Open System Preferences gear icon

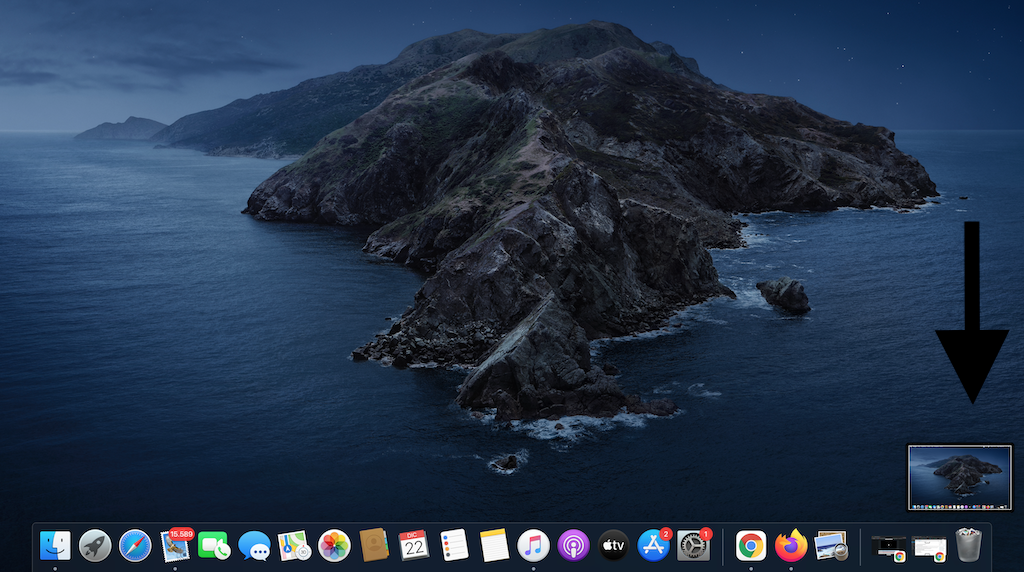coord(694,545)
